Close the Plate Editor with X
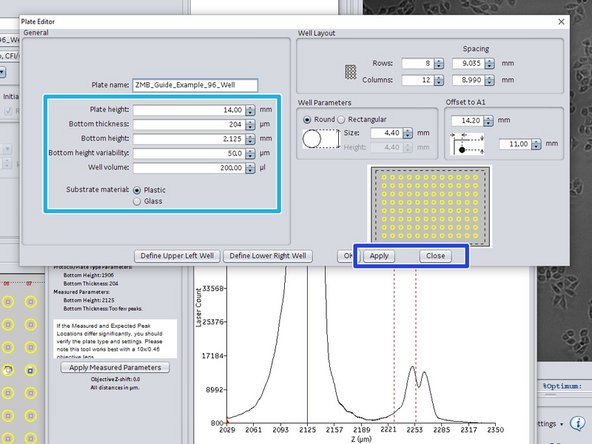Screen dimensions: 592x444 pos(561,22)
